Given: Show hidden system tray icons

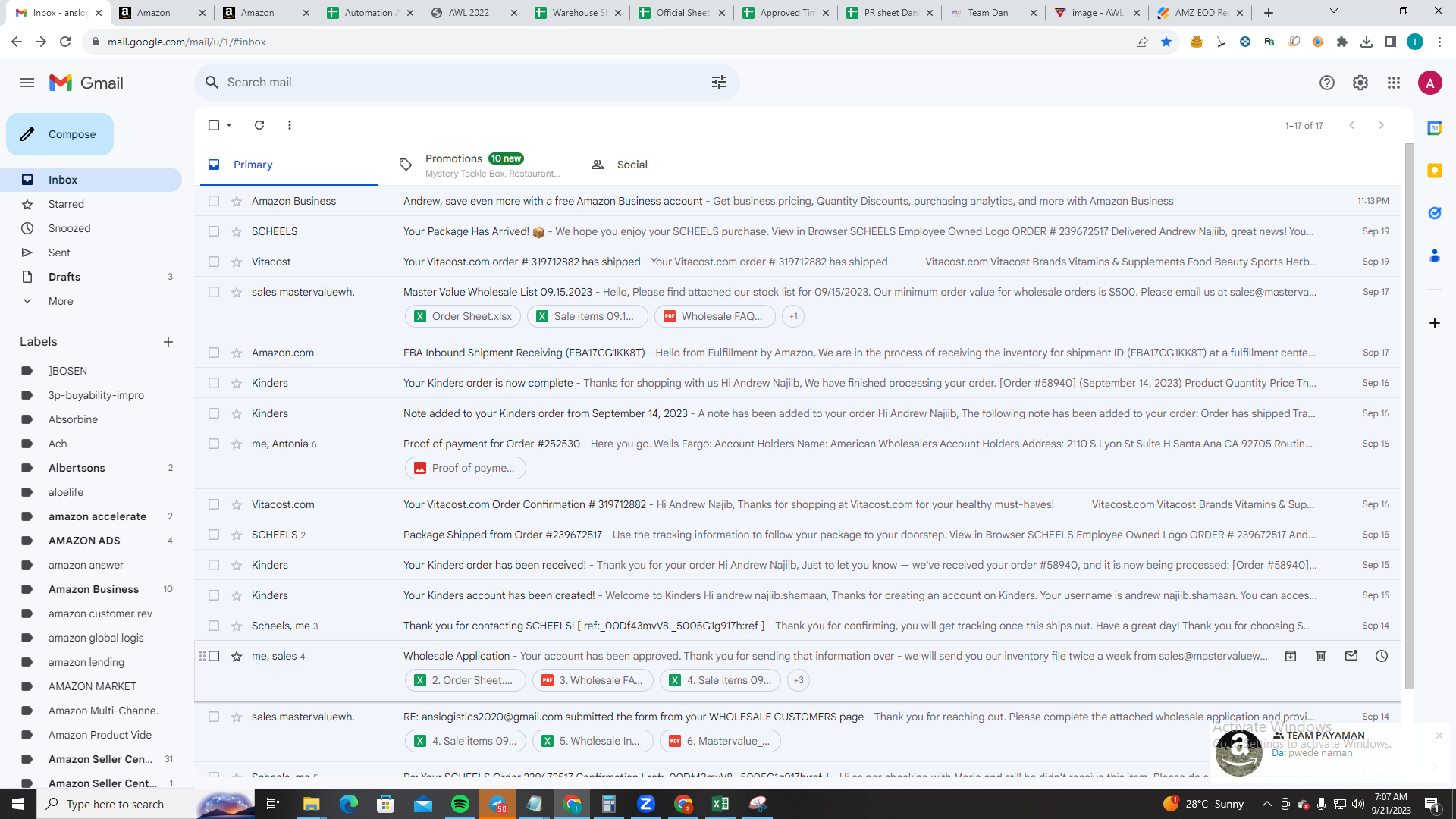Looking at the screenshot, I should point(1266,804).
